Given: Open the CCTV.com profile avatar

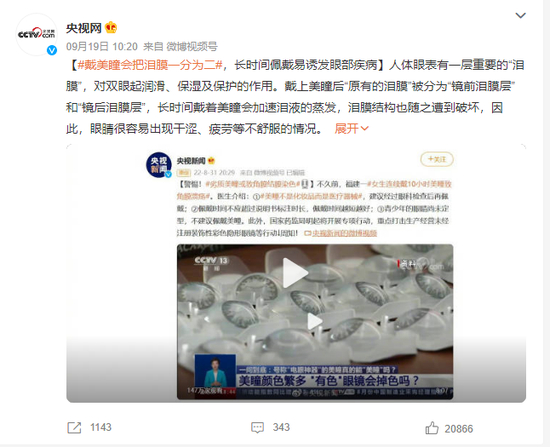Looking at the screenshot, I should coord(36,34).
